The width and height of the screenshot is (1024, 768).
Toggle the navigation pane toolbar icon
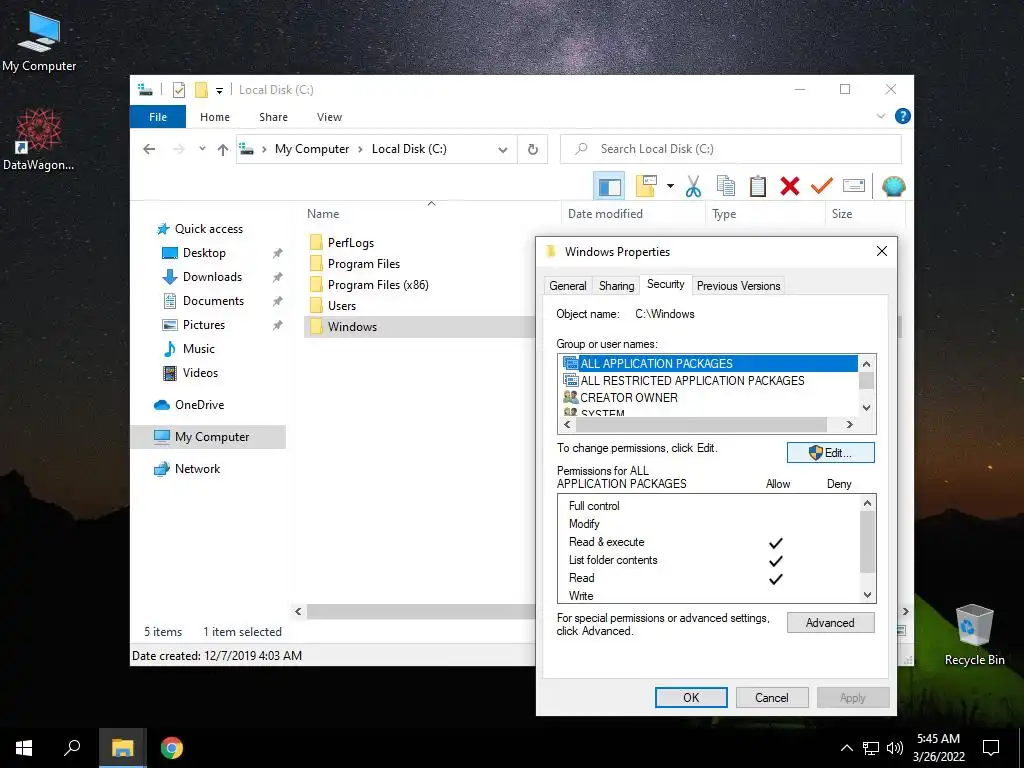609,187
